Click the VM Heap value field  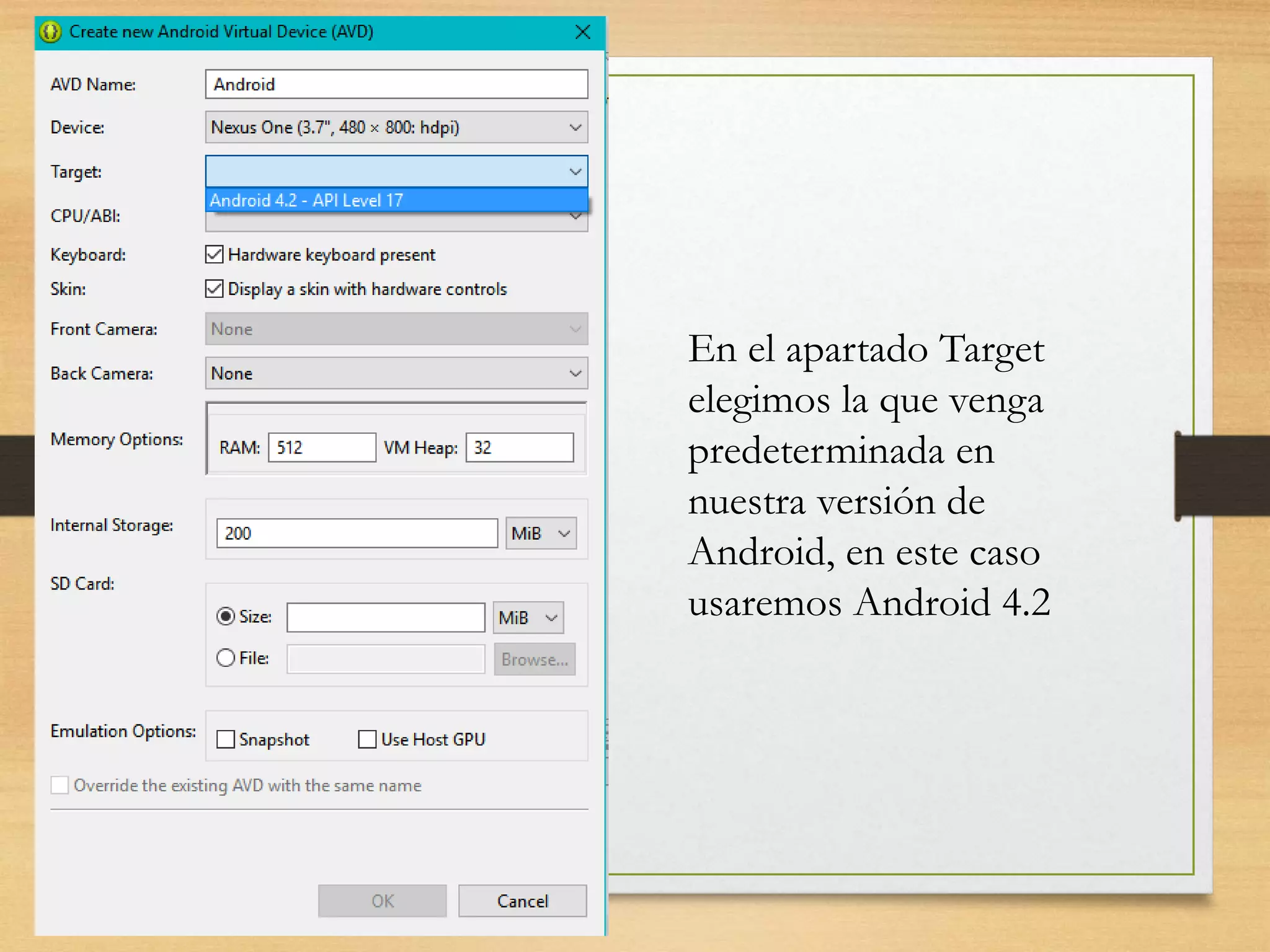point(520,447)
